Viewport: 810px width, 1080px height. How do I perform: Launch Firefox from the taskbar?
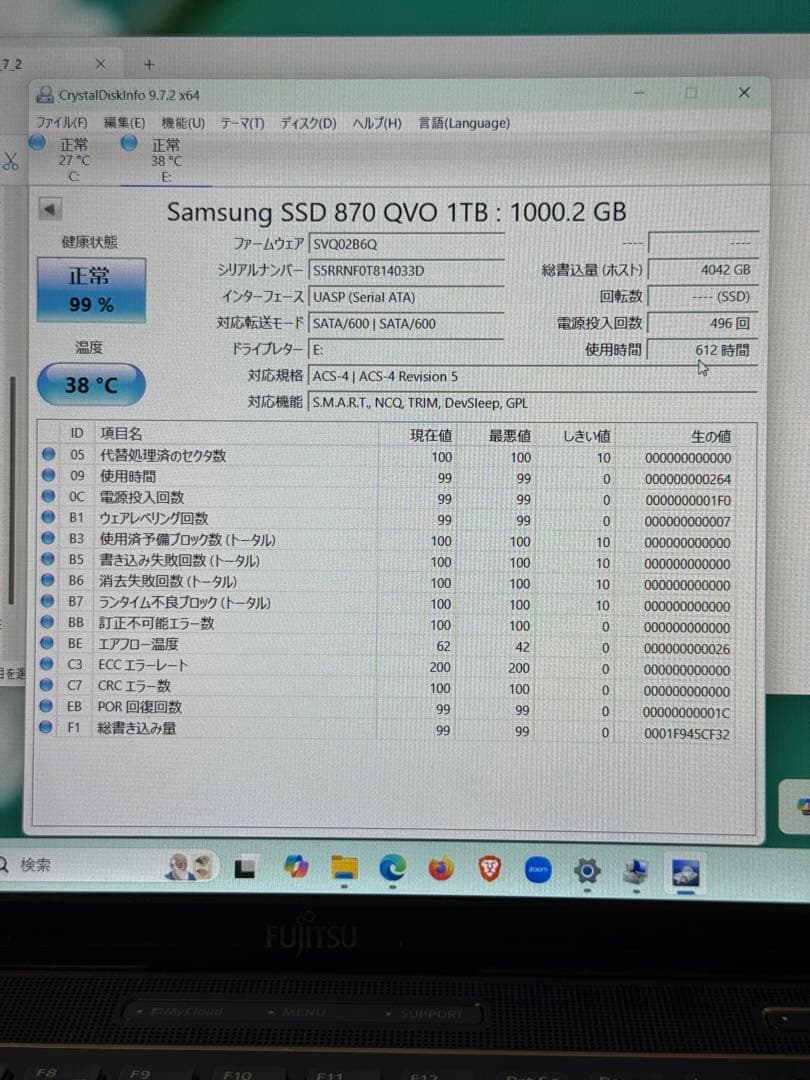click(x=440, y=870)
